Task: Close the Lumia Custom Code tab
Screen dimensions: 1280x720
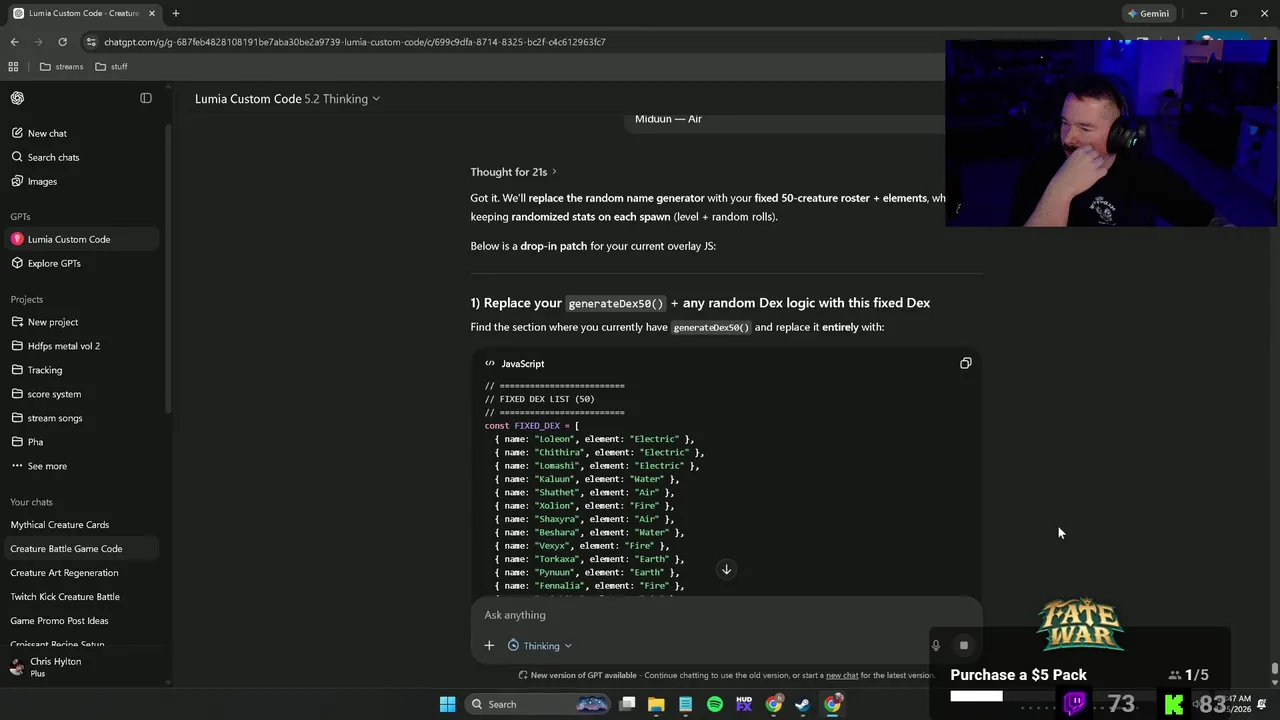Action: coord(152,13)
